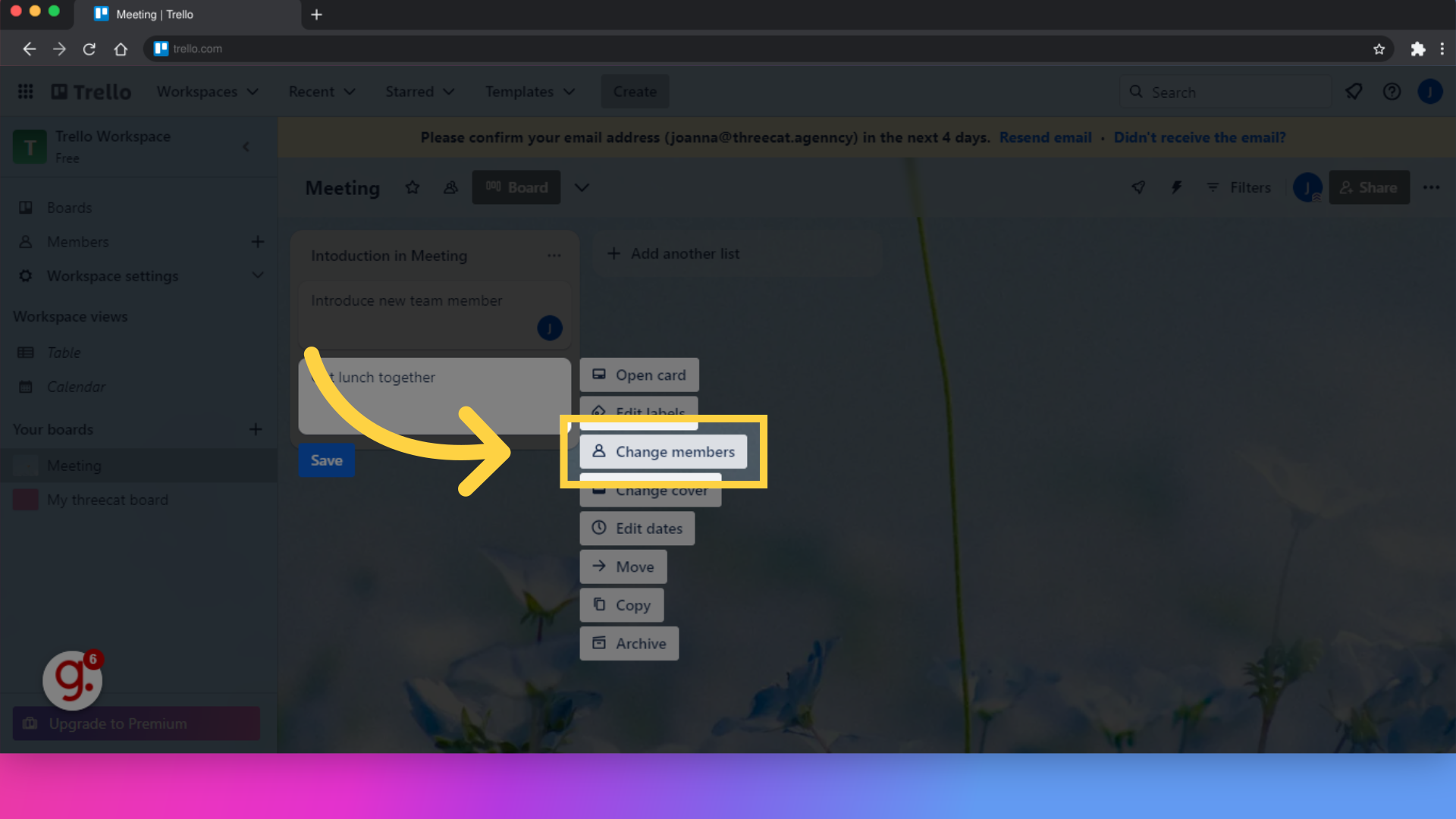The image size is (1456, 819).
Task: Click the Meeting board title
Action: [x=343, y=187]
